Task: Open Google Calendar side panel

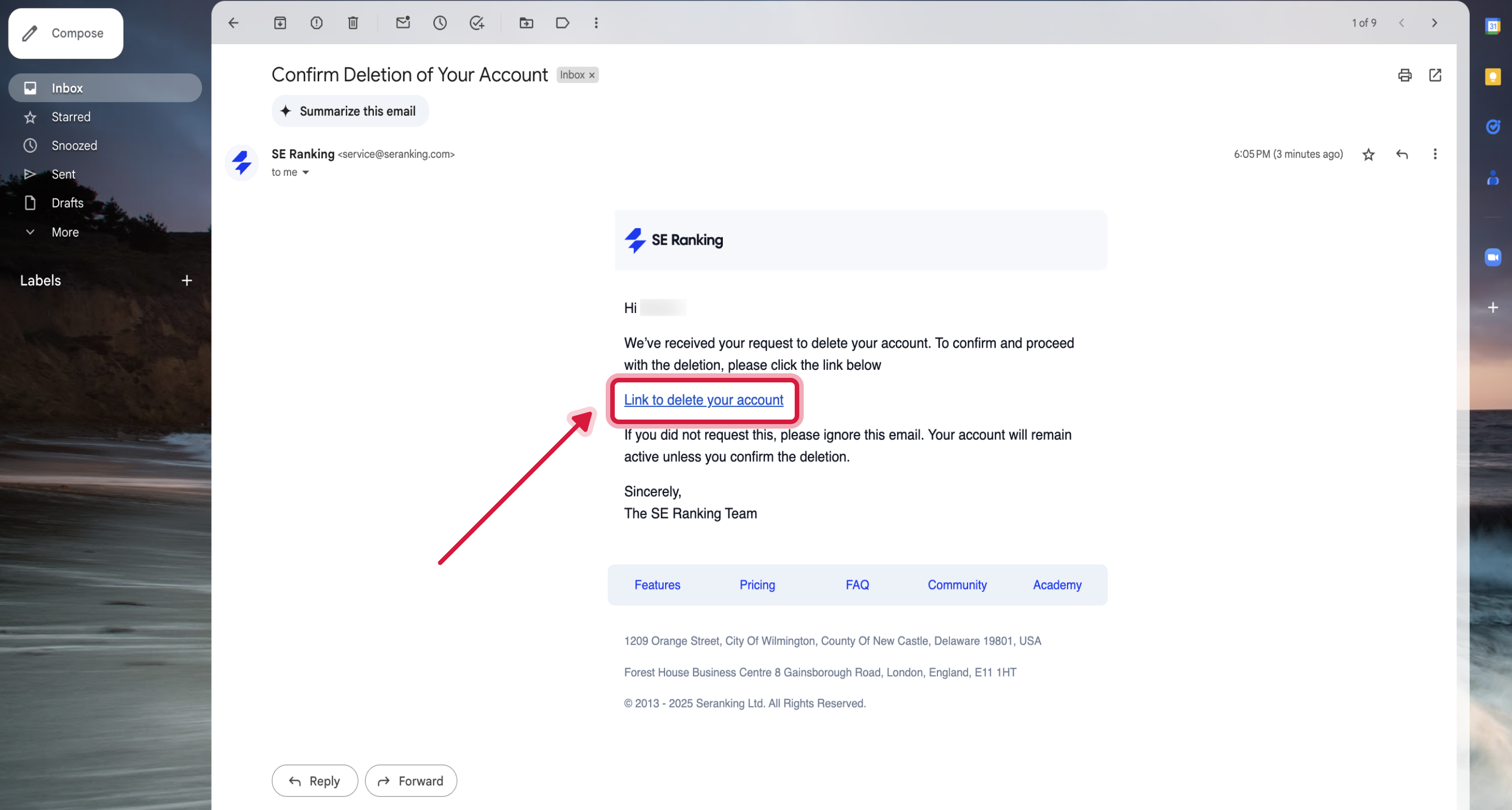Action: pyautogui.click(x=1492, y=26)
